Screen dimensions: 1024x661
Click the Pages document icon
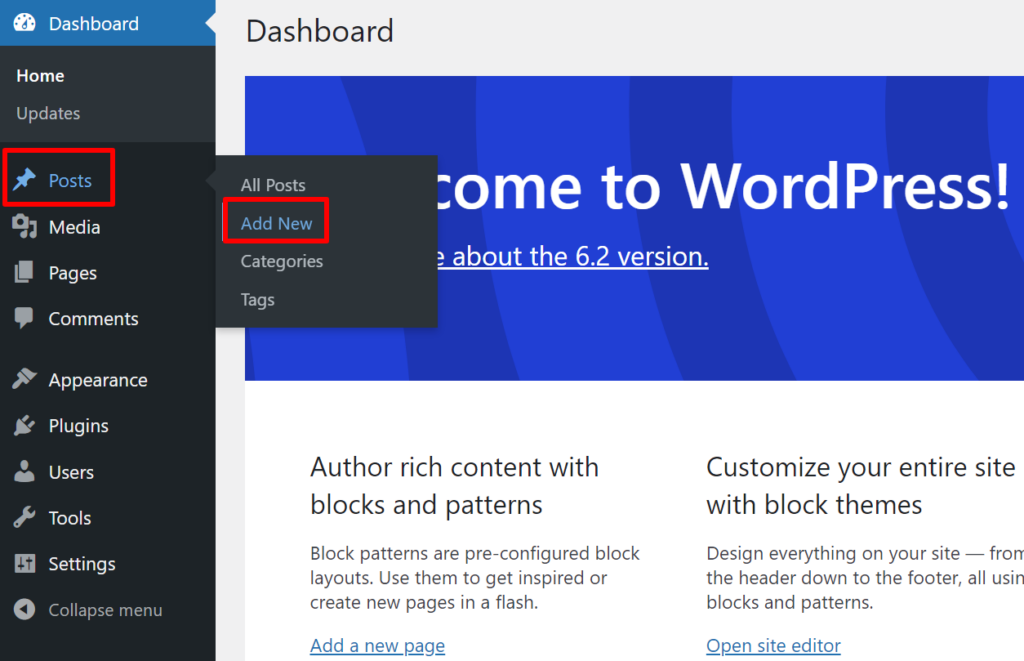click(x=27, y=273)
